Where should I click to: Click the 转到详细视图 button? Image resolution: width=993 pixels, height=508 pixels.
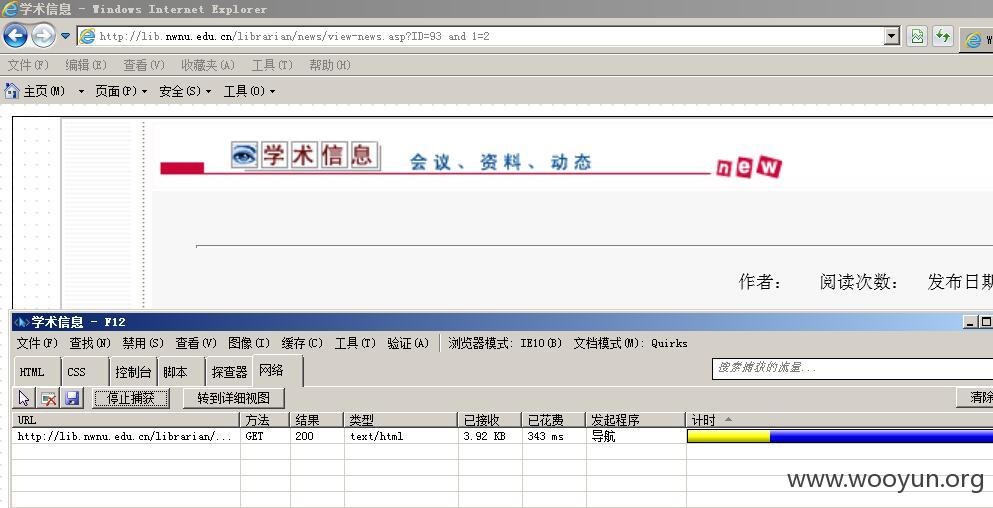pyautogui.click(x=234, y=398)
